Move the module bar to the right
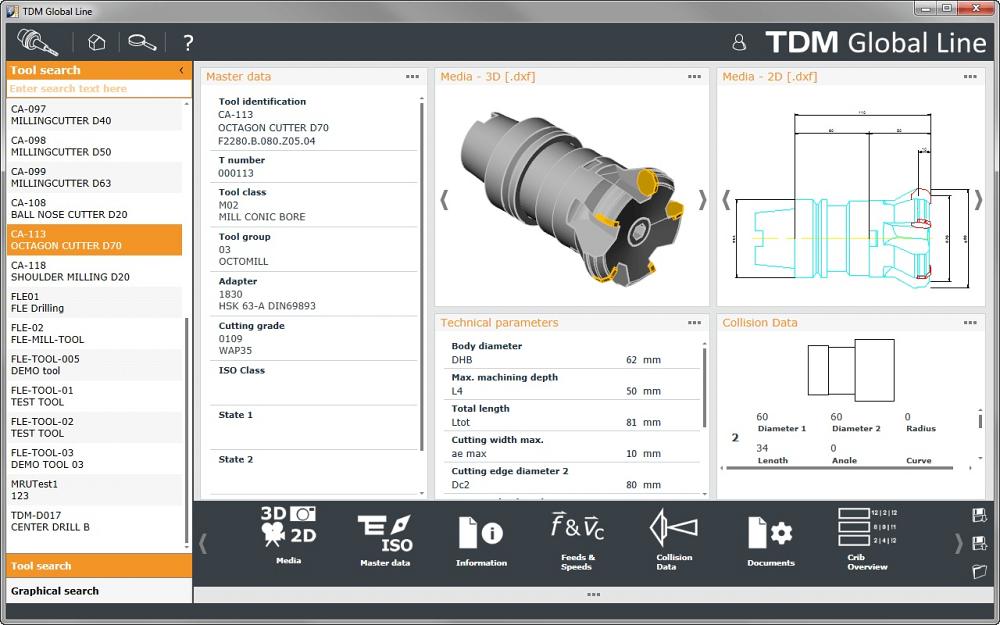 click(958, 543)
